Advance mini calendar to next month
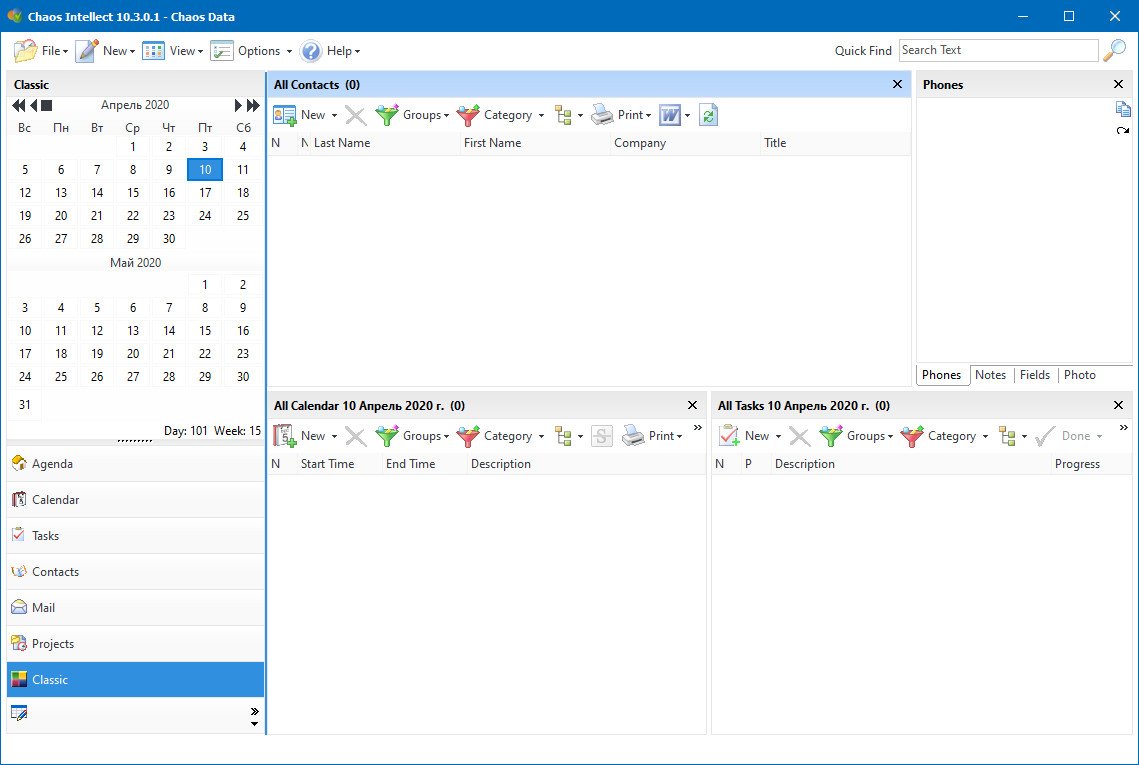The image size is (1139, 765). coord(239,105)
